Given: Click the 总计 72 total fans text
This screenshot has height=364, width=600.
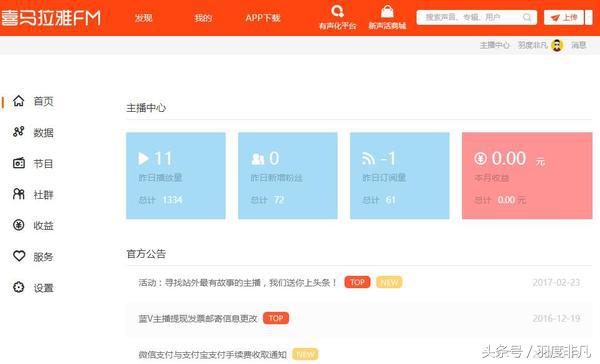Looking at the screenshot, I should point(267,200).
